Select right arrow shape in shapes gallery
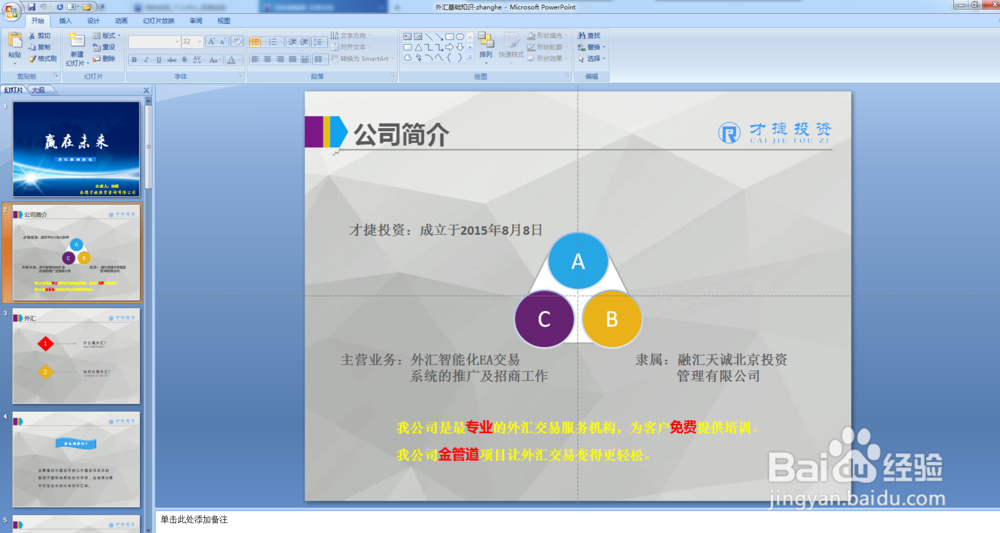 450,47
